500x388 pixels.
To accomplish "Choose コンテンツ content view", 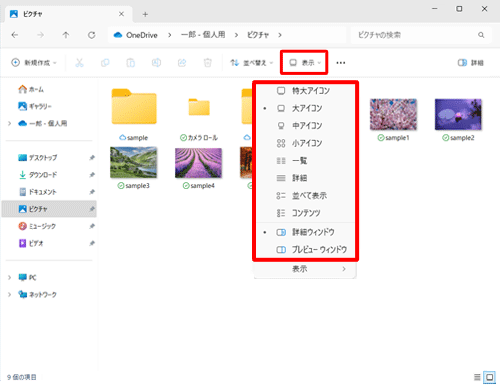I will 305,213.
